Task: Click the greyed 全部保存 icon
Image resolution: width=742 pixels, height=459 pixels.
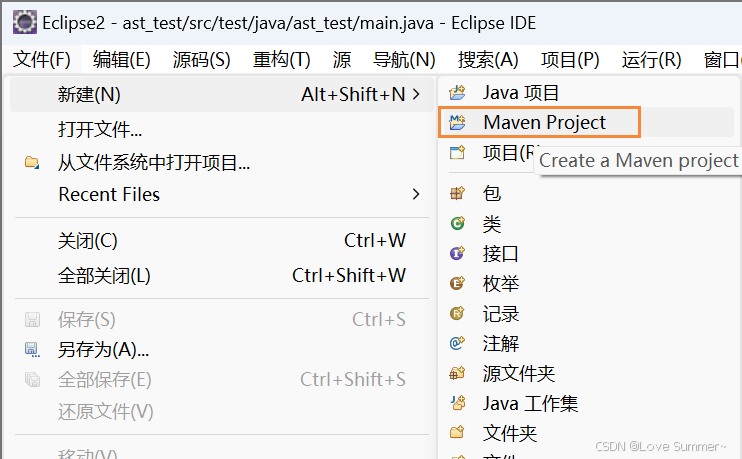Action: click(32, 380)
